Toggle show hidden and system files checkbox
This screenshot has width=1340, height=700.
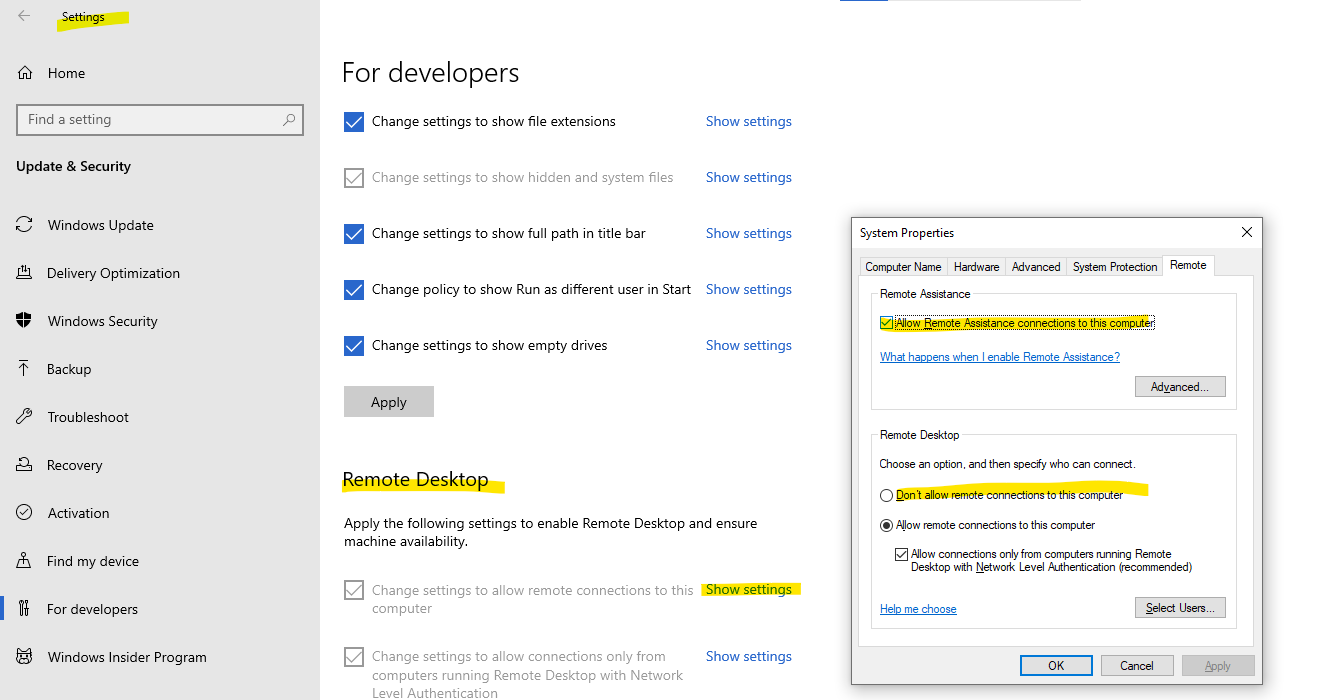(x=354, y=178)
